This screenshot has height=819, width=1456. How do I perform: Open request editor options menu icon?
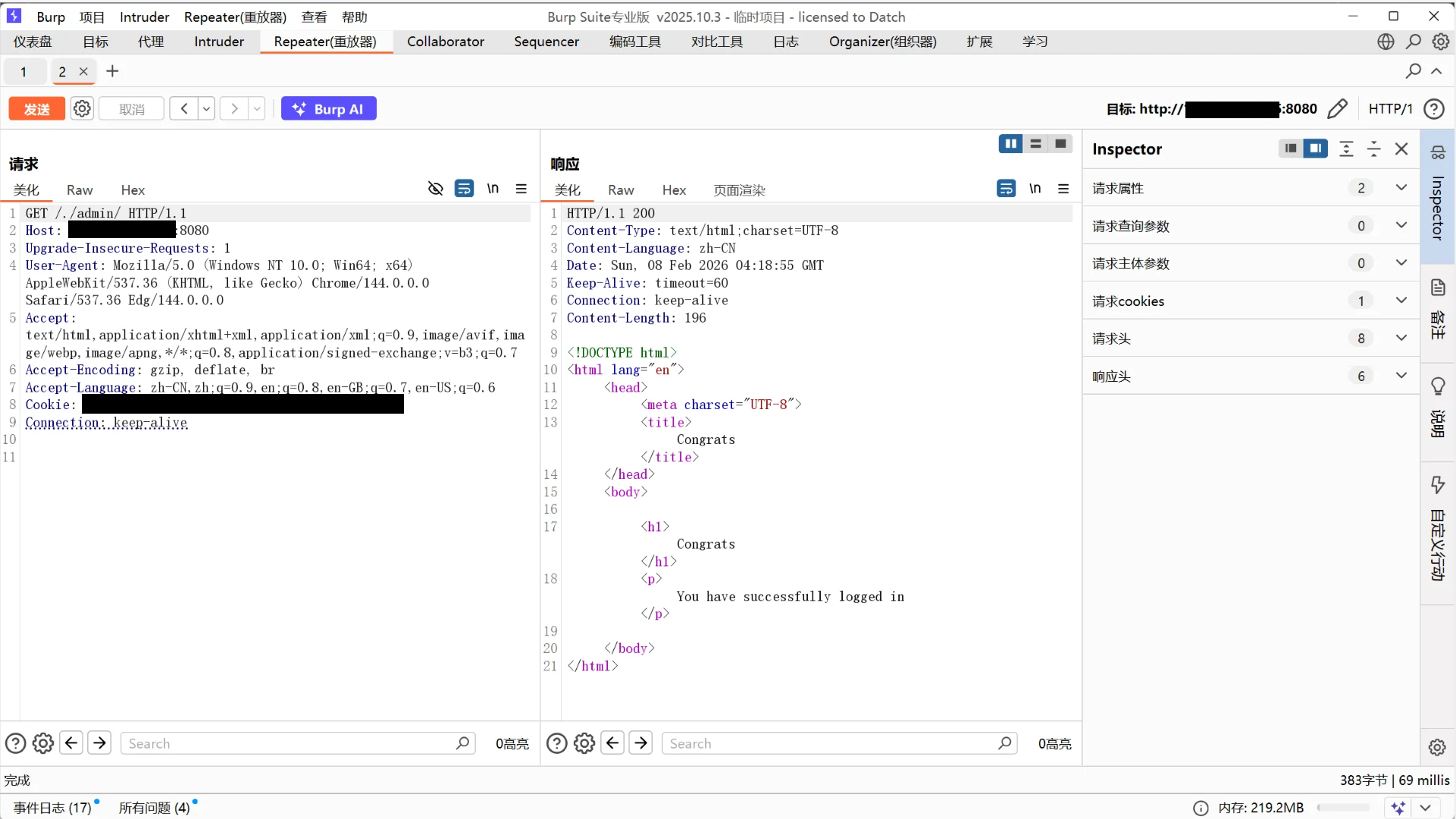(521, 189)
